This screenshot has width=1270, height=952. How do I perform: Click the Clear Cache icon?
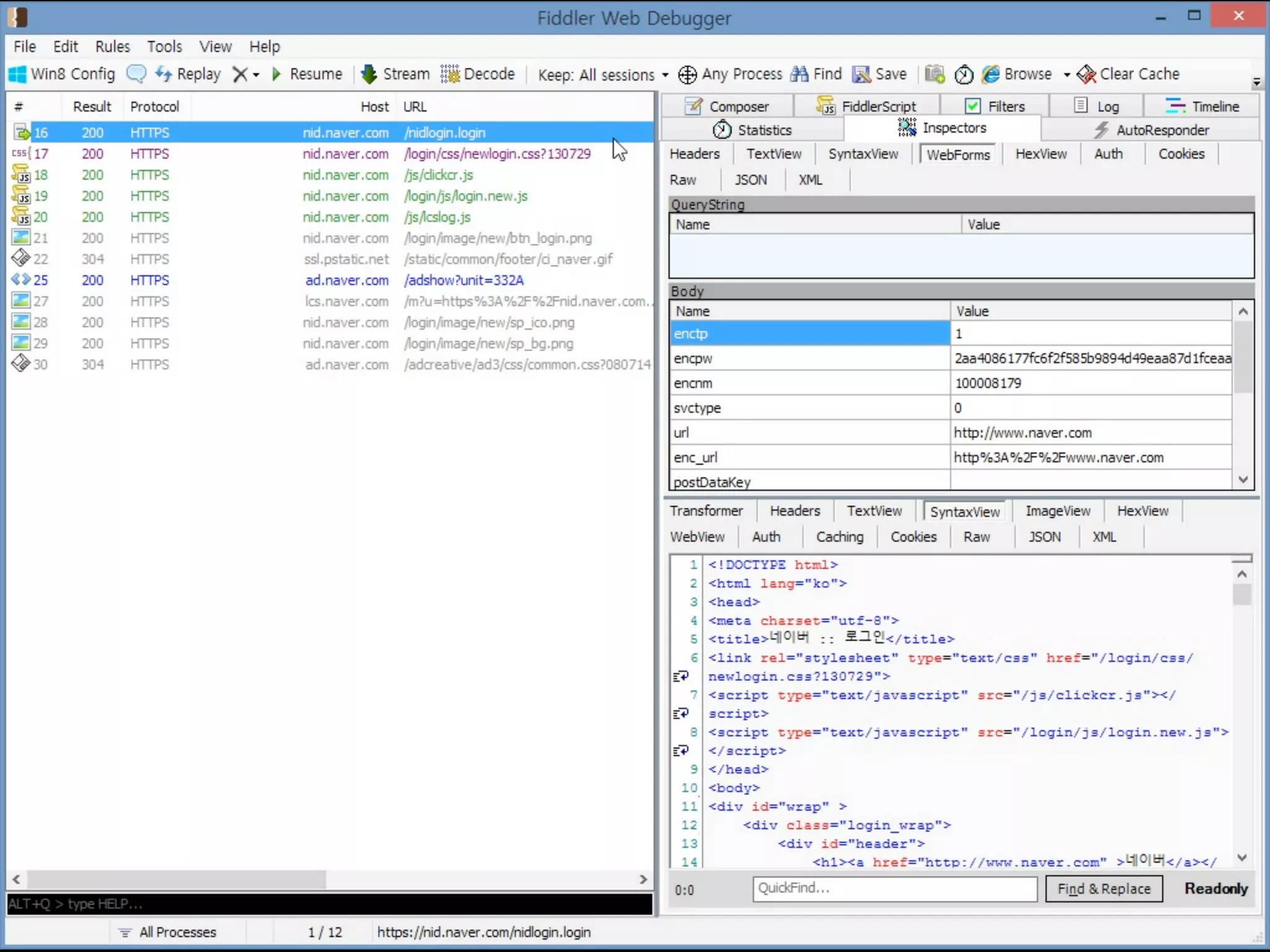pos(1086,74)
